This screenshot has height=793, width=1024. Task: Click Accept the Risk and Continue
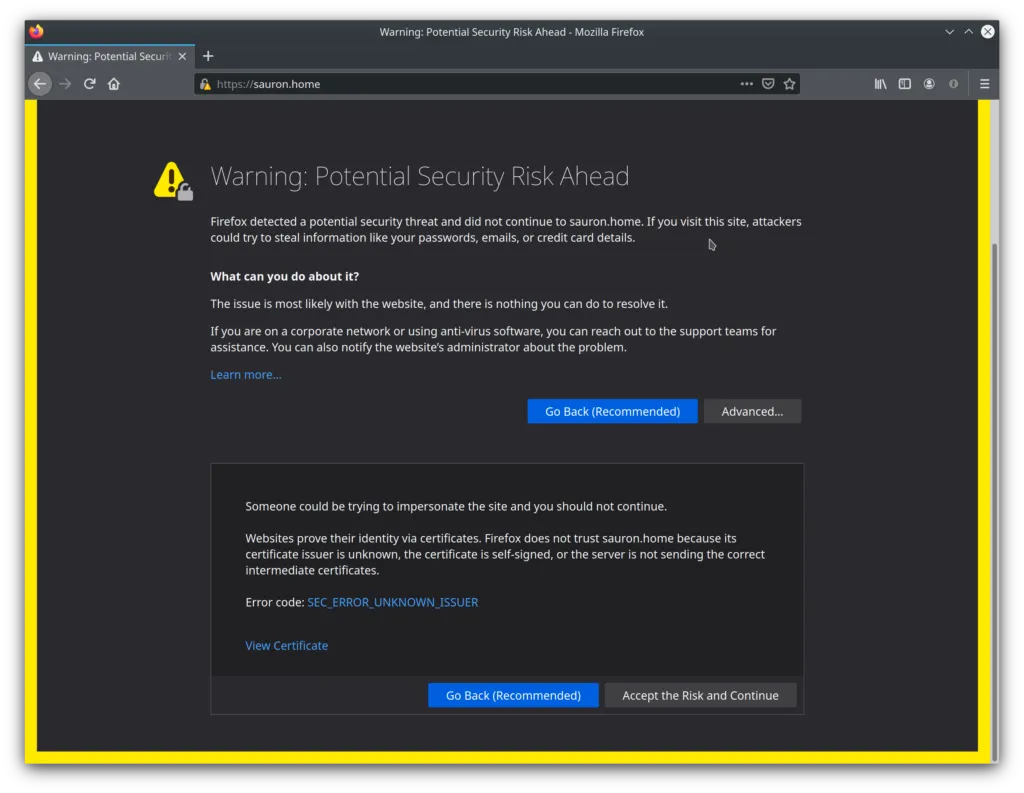point(700,695)
